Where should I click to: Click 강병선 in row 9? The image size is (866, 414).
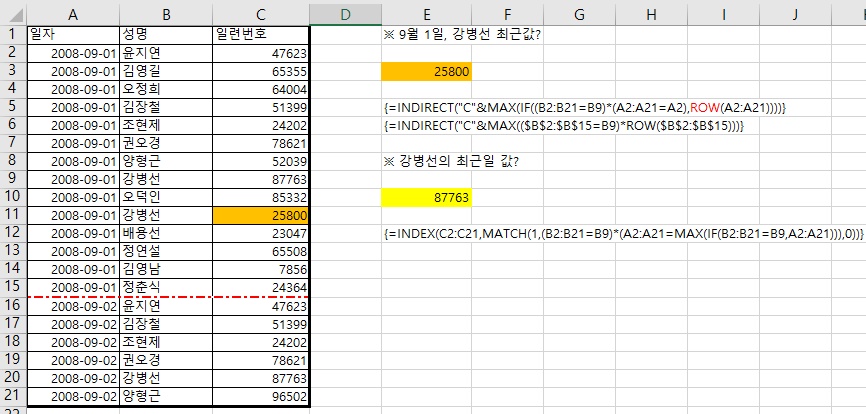(x=165, y=179)
